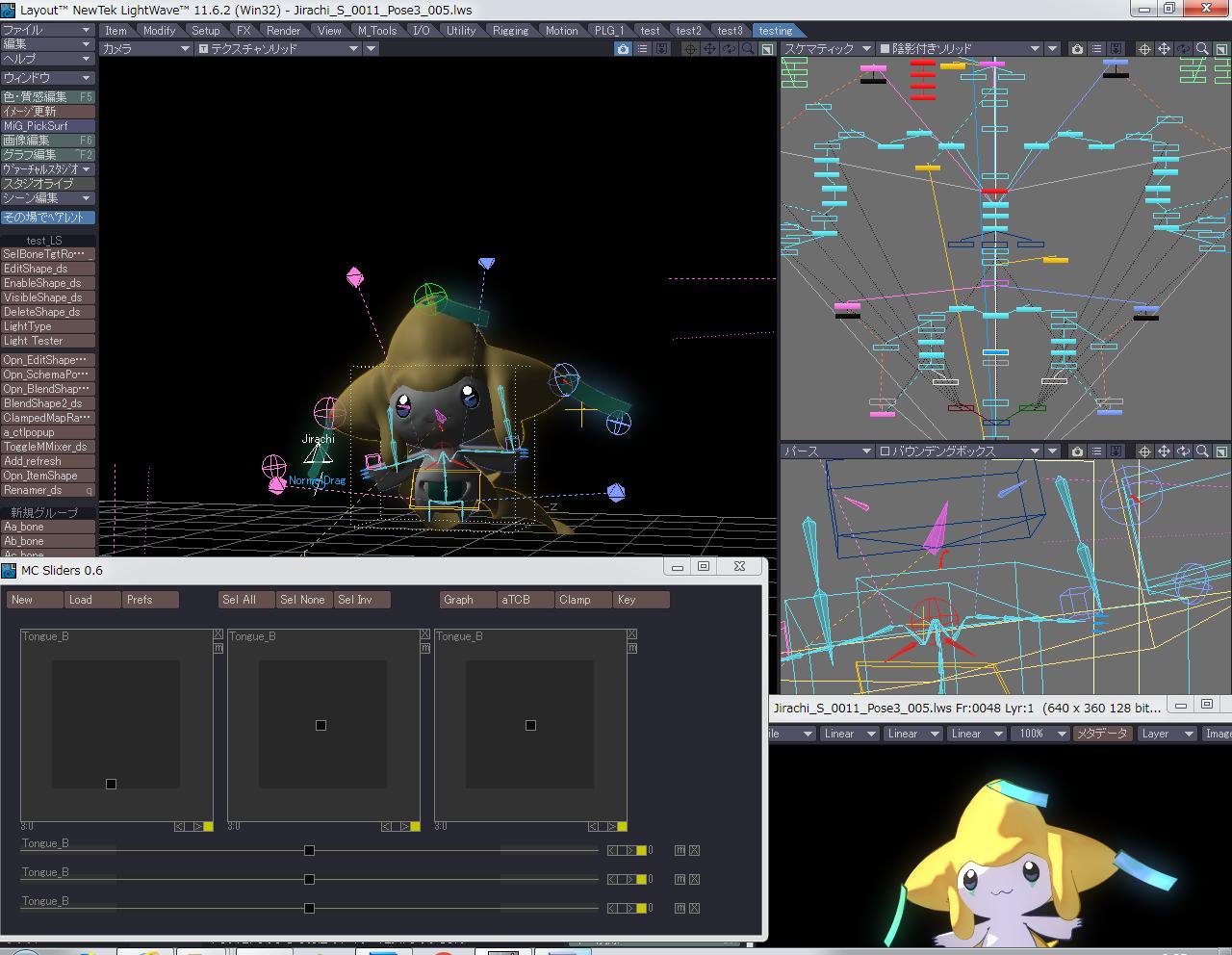Toggle the m box on second Tongue_B slider
Image resolution: width=1232 pixels, height=955 pixels.
[680, 879]
